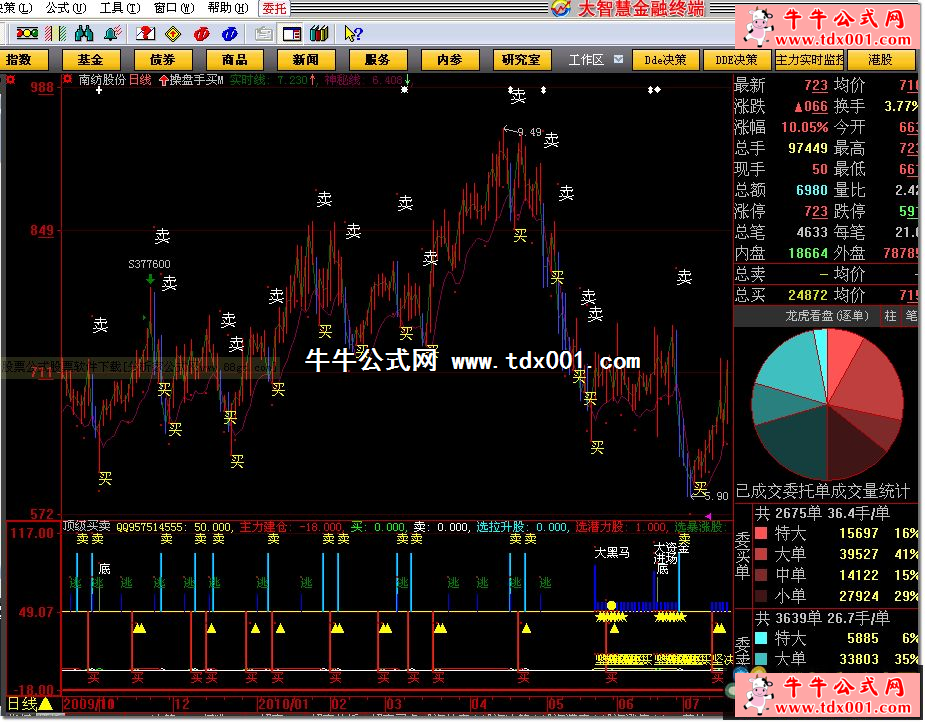Switch to 柱 bar view

(x=890, y=316)
